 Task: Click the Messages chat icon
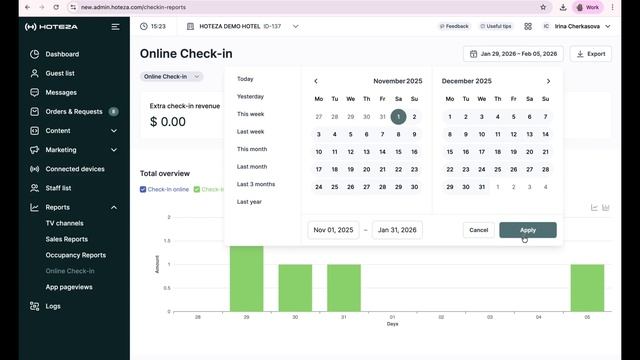coord(35,92)
